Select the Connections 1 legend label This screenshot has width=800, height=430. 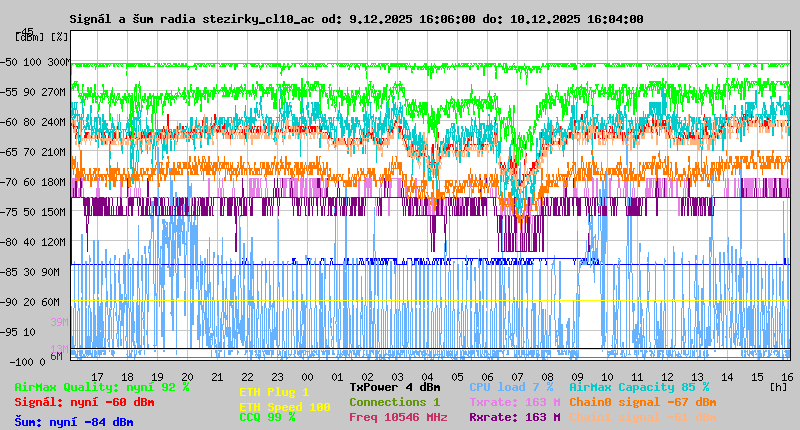coord(395,402)
